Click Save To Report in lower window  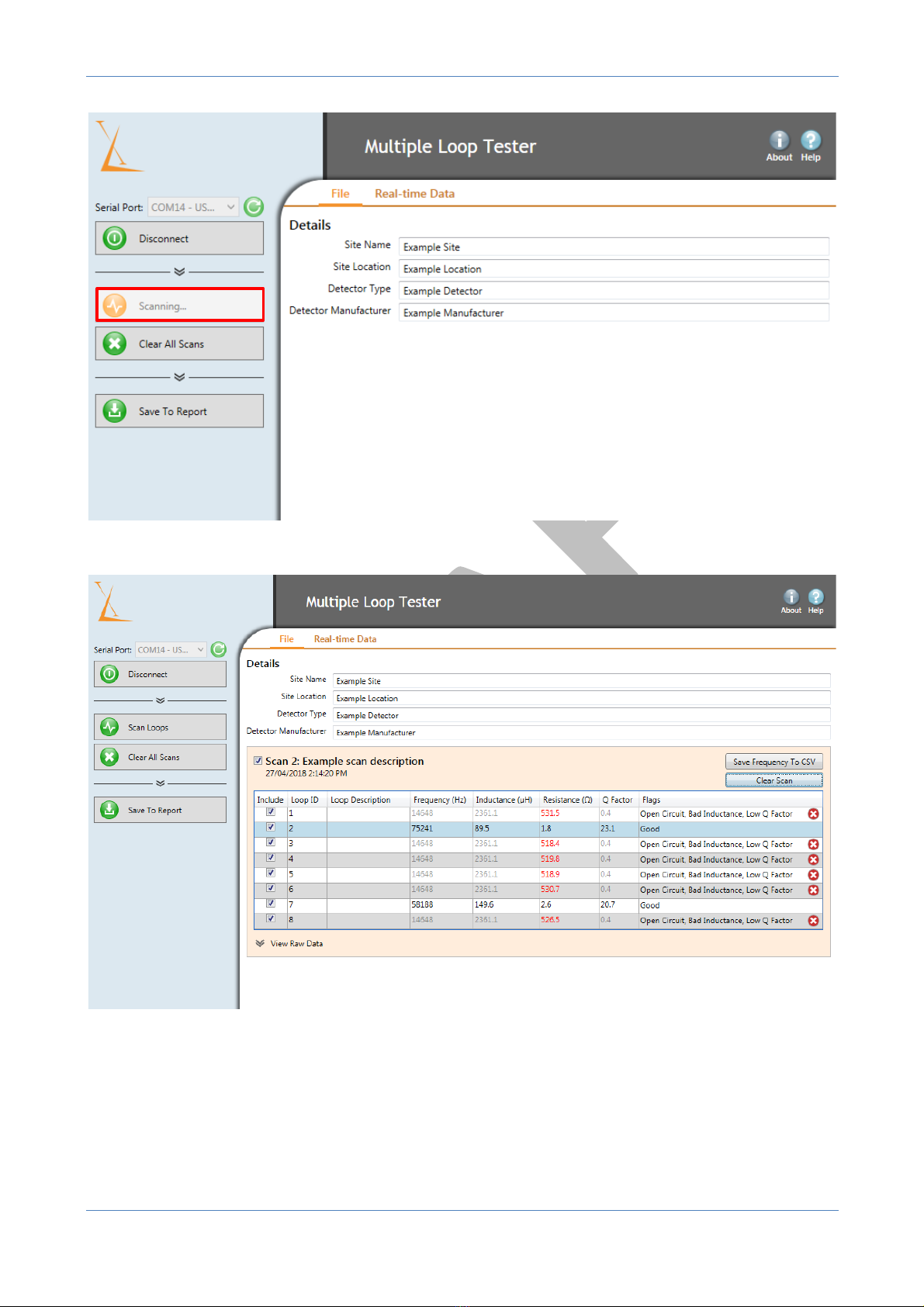(x=161, y=810)
